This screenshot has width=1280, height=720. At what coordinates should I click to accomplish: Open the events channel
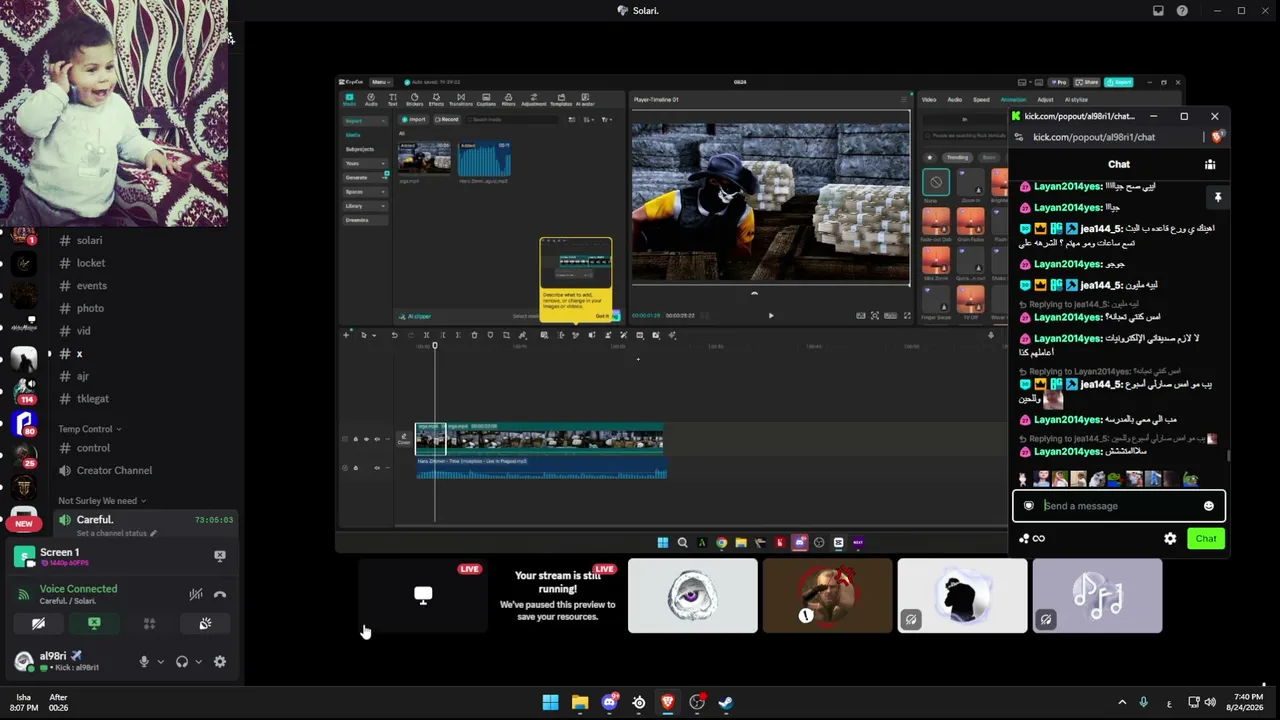pos(92,286)
